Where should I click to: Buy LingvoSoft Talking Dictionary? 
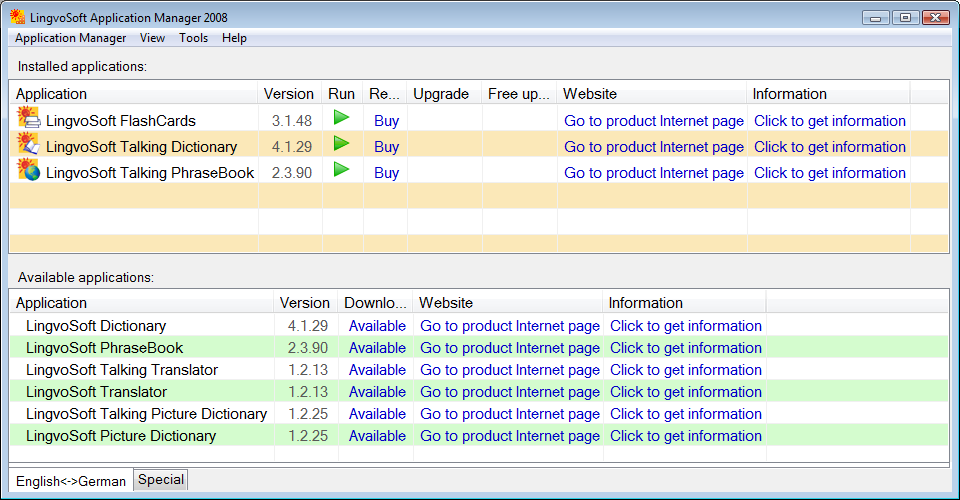pos(386,147)
